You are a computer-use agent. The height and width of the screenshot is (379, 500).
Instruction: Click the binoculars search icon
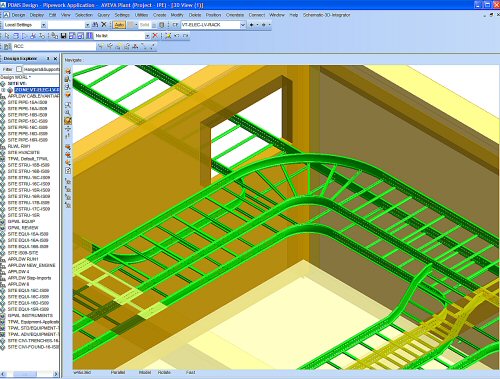[95, 25]
